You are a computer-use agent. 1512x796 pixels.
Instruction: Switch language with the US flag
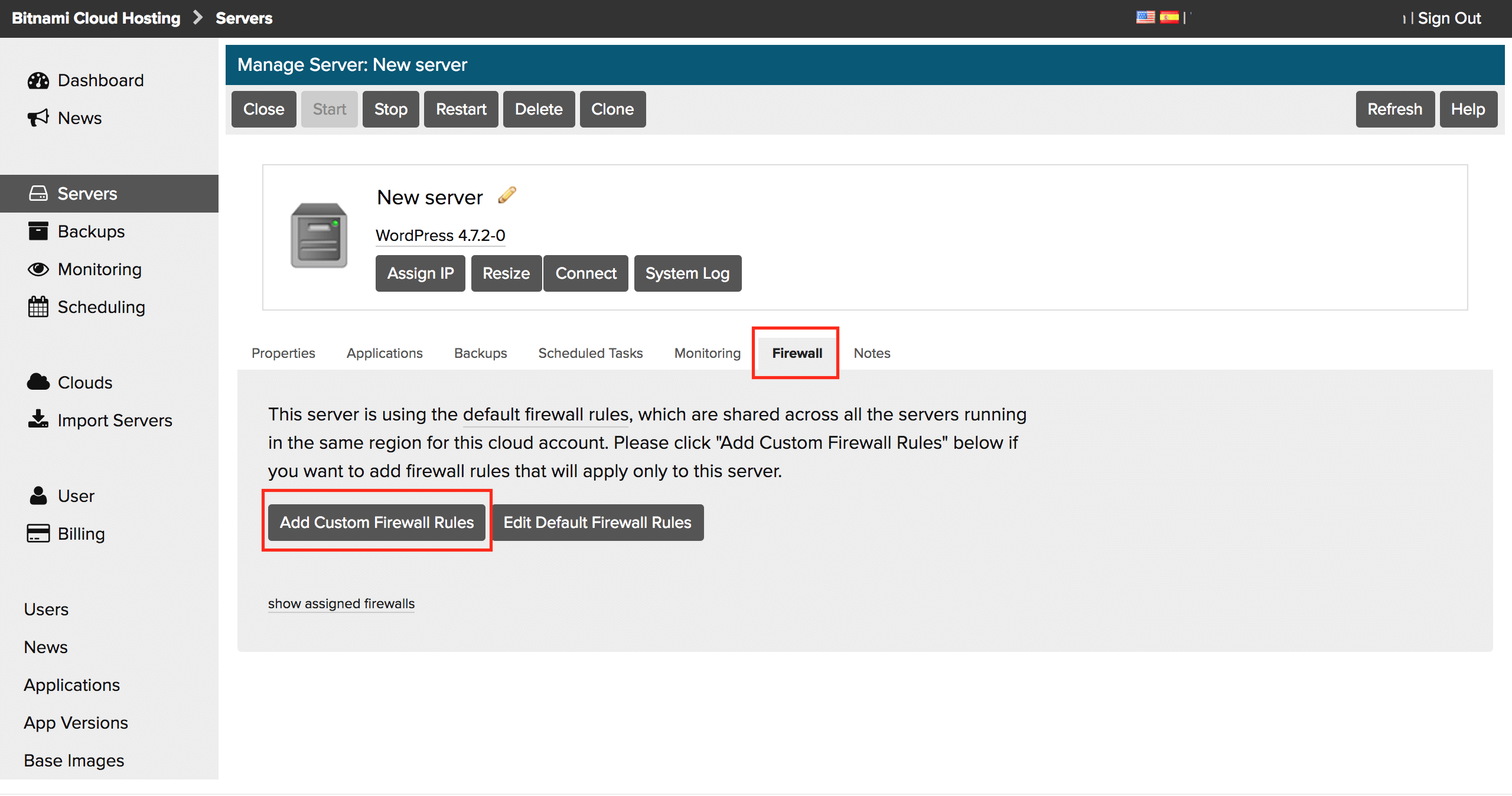pos(1145,18)
